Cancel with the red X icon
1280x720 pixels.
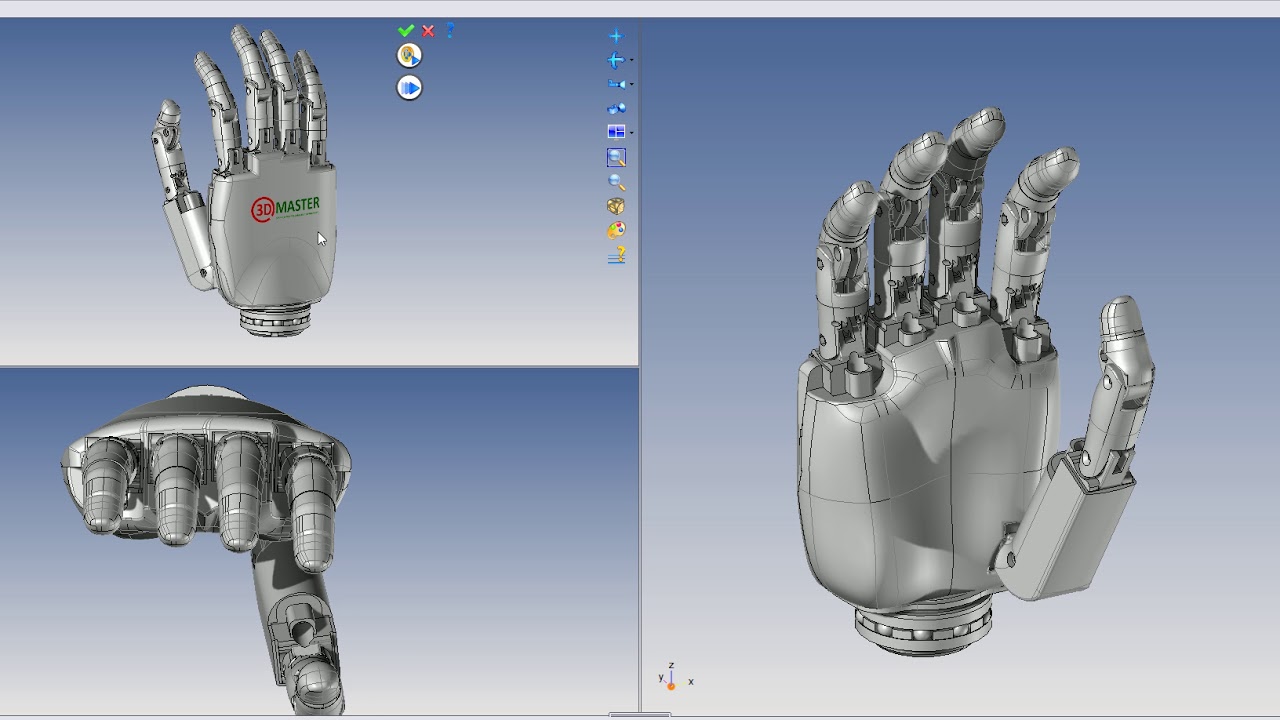[x=428, y=31]
